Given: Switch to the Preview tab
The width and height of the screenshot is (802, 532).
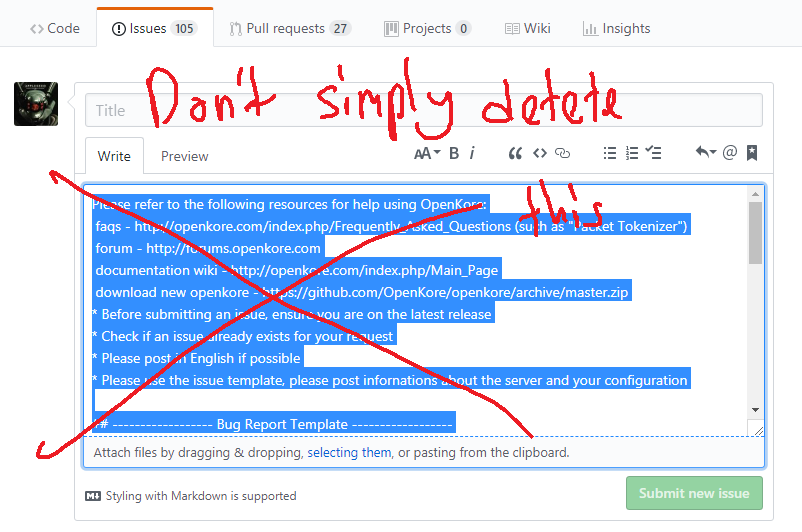Looking at the screenshot, I should click(185, 156).
